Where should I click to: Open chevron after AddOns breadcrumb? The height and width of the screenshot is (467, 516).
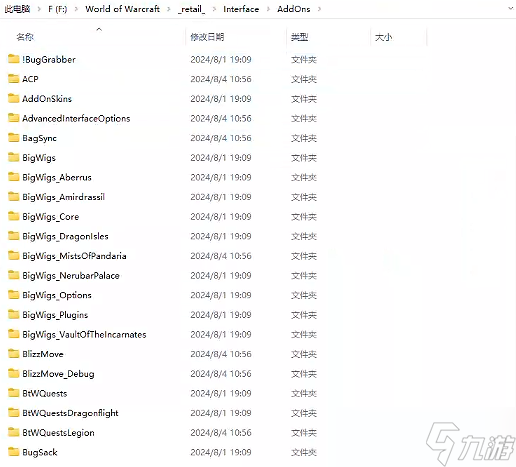[319, 9]
